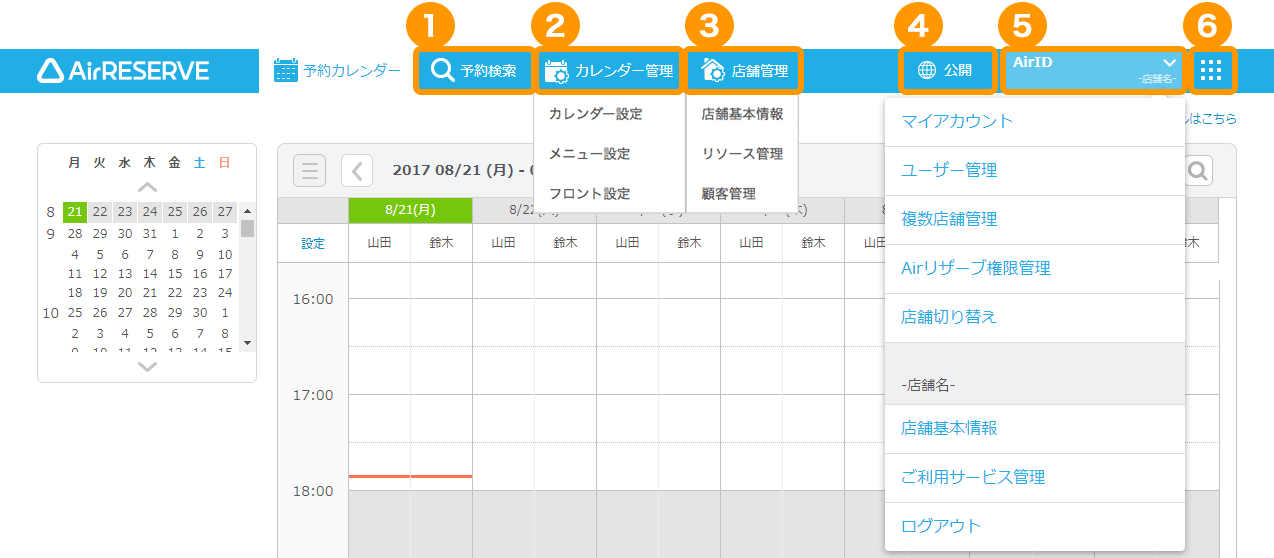
Task: Select リソース管理 from the menu
Action: point(742,154)
